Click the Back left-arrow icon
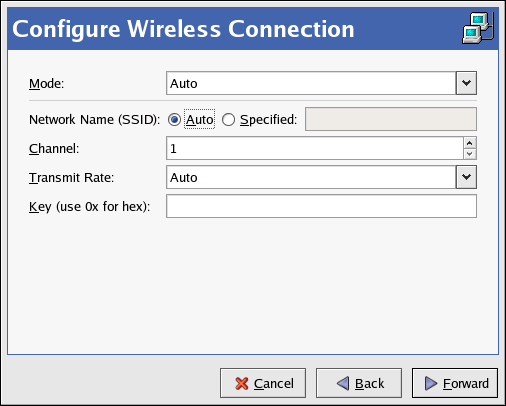The width and height of the screenshot is (506, 406). tap(343, 383)
